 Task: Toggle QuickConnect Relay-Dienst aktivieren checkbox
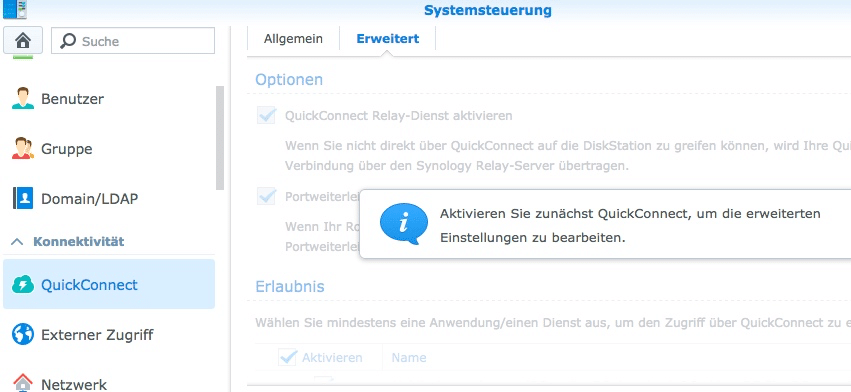[266, 115]
